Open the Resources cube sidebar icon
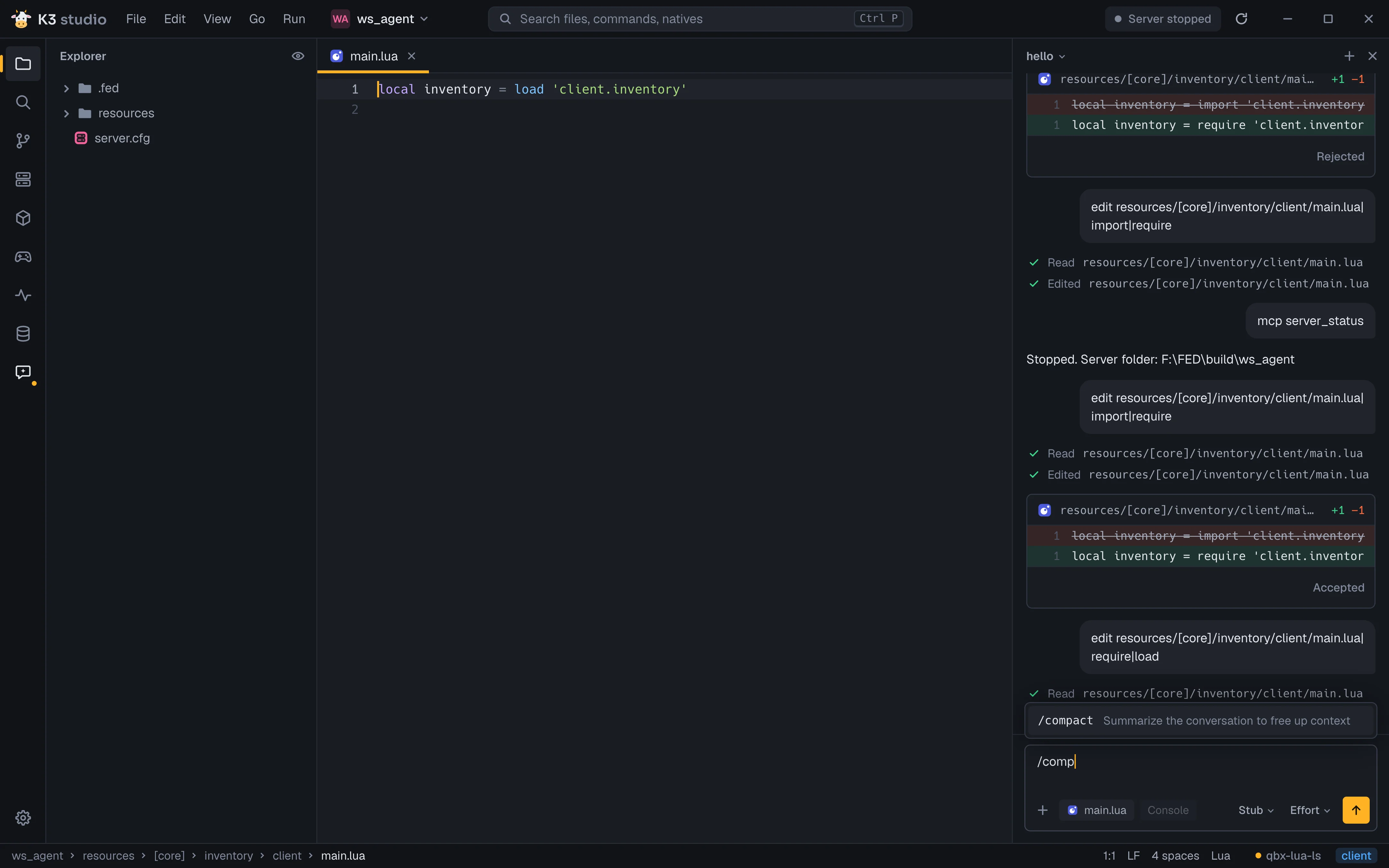Screen dimensions: 1389x868 [x=23, y=218]
